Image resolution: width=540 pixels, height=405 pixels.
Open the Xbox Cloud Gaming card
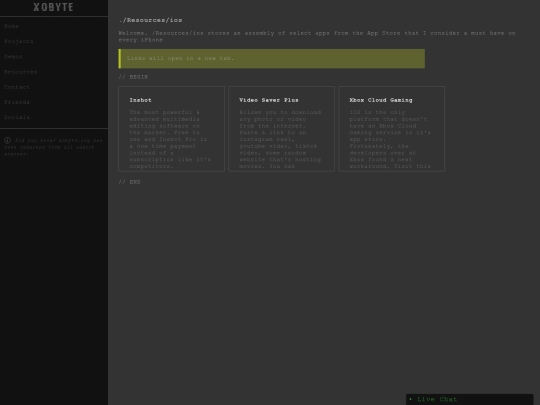click(x=392, y=129)
